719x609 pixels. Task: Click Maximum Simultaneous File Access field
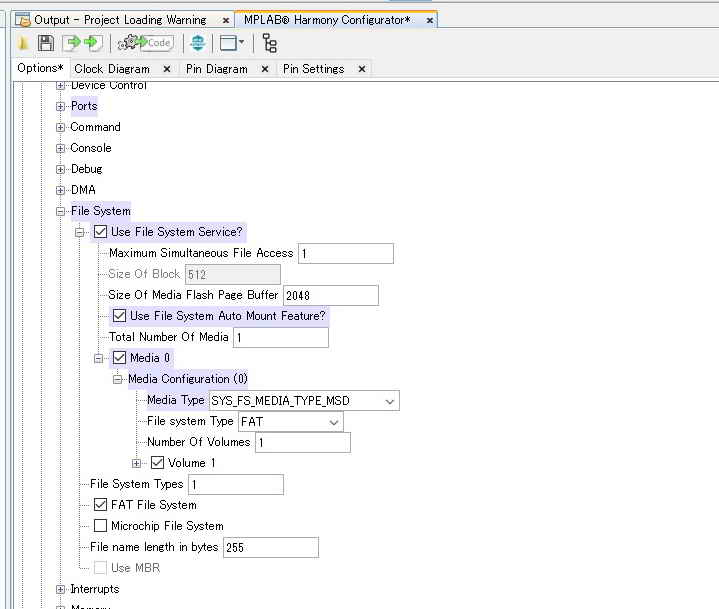point(346,254)
